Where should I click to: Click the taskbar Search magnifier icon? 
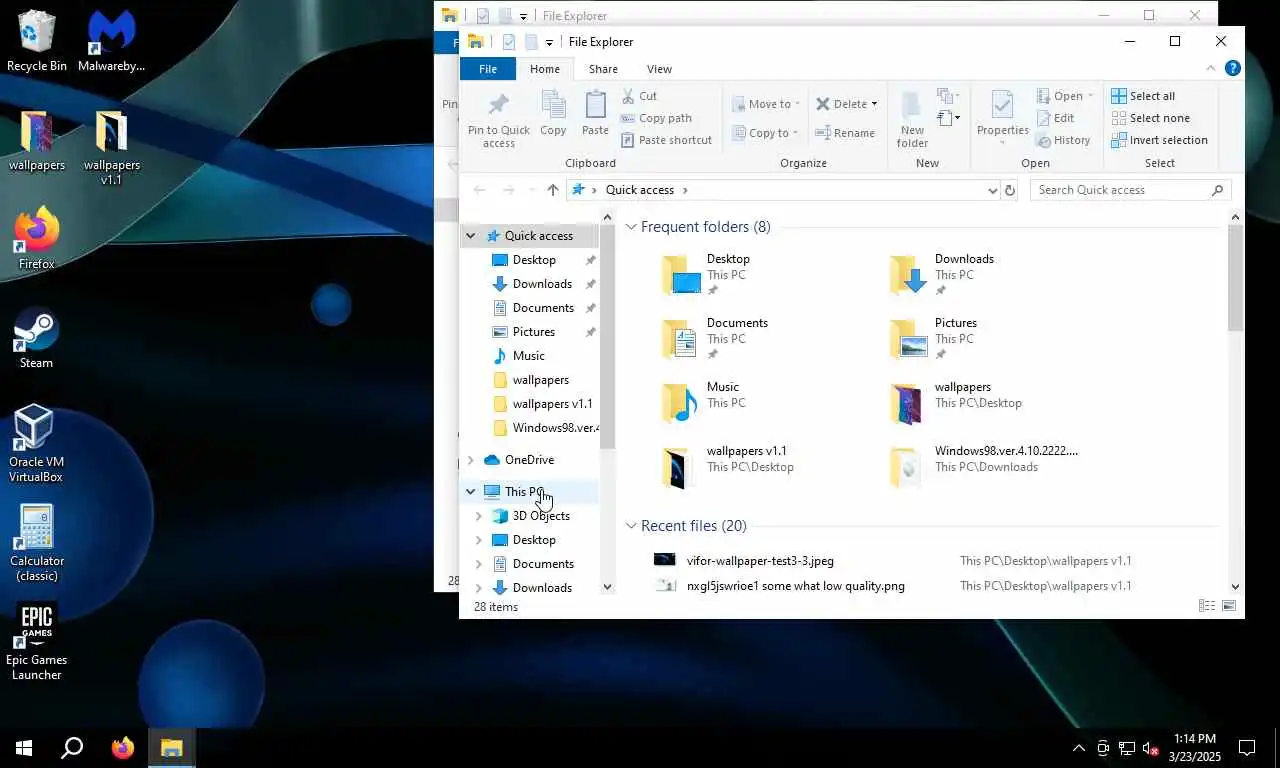click(x=72, y=748)
